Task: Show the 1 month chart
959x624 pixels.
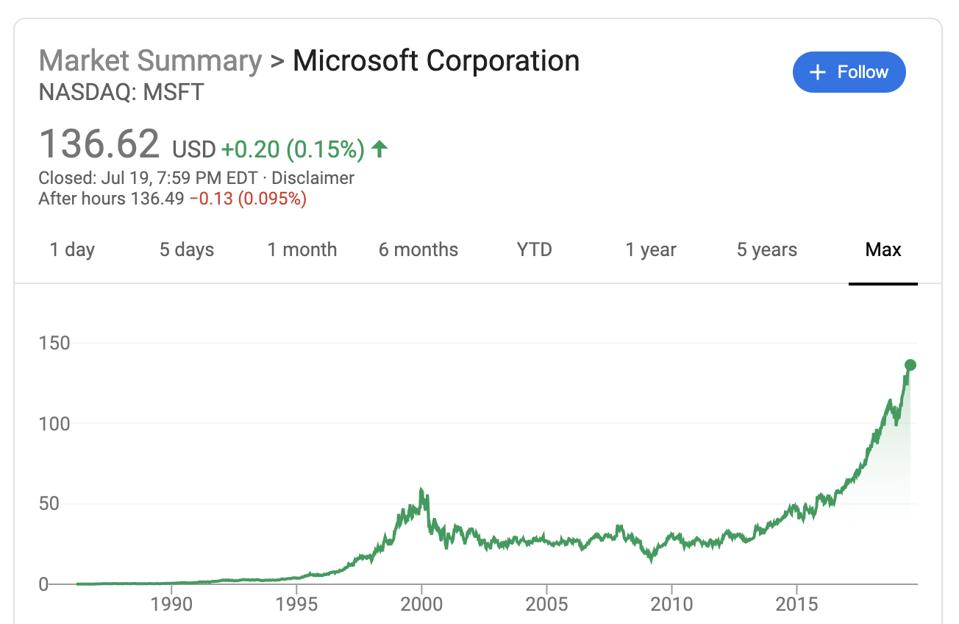Action: tap(302, 250)
